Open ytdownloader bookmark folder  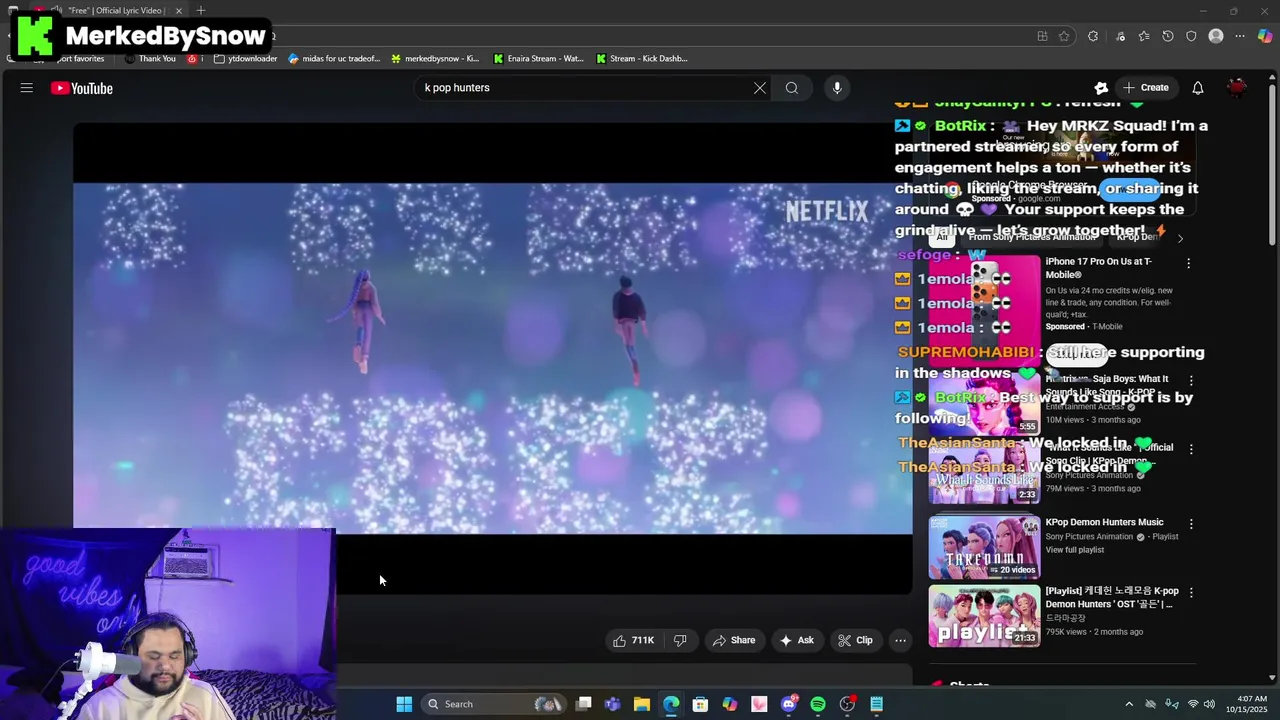coord(246,59)
